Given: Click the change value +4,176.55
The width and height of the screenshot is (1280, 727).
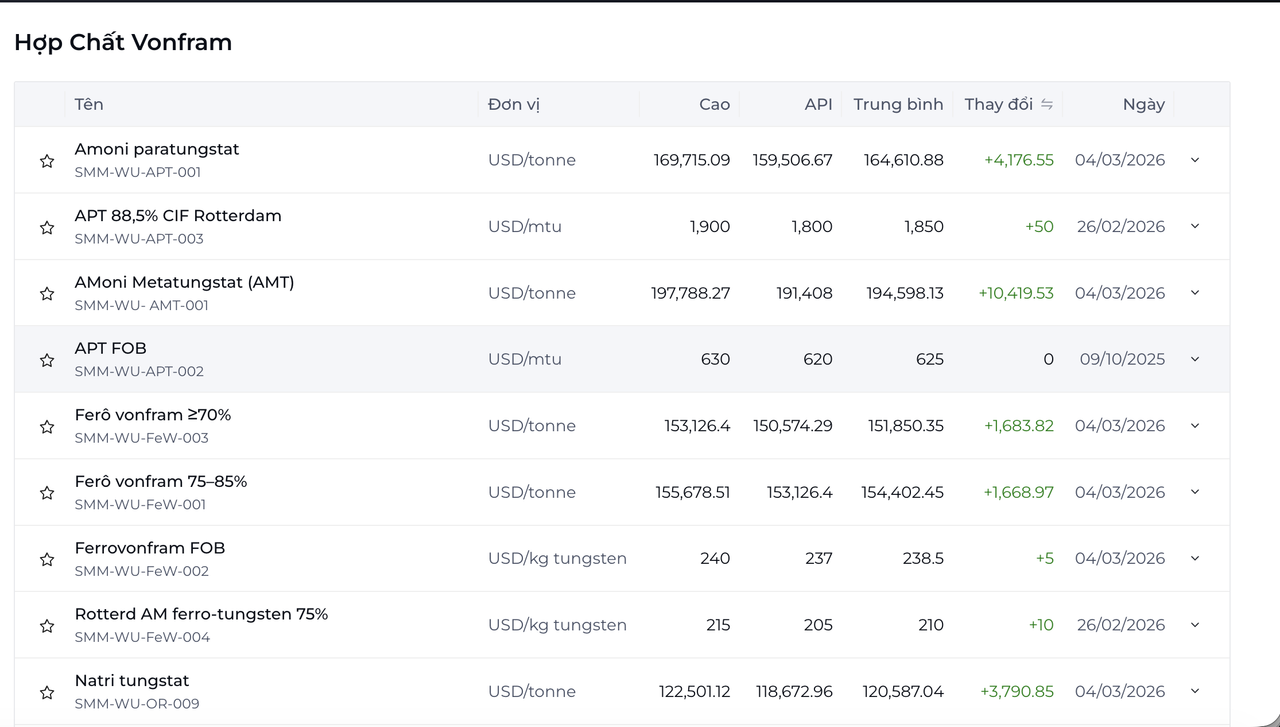Looking at the screenshot, I should tap(1018, 160).
